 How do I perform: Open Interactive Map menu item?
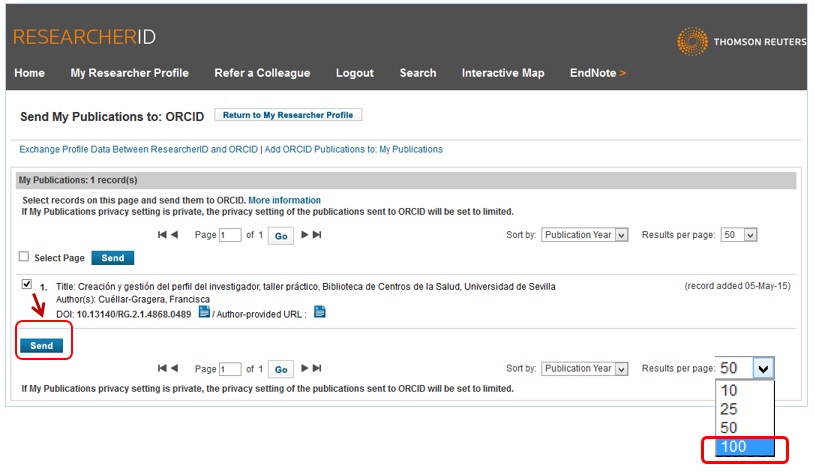click(503, 73)
